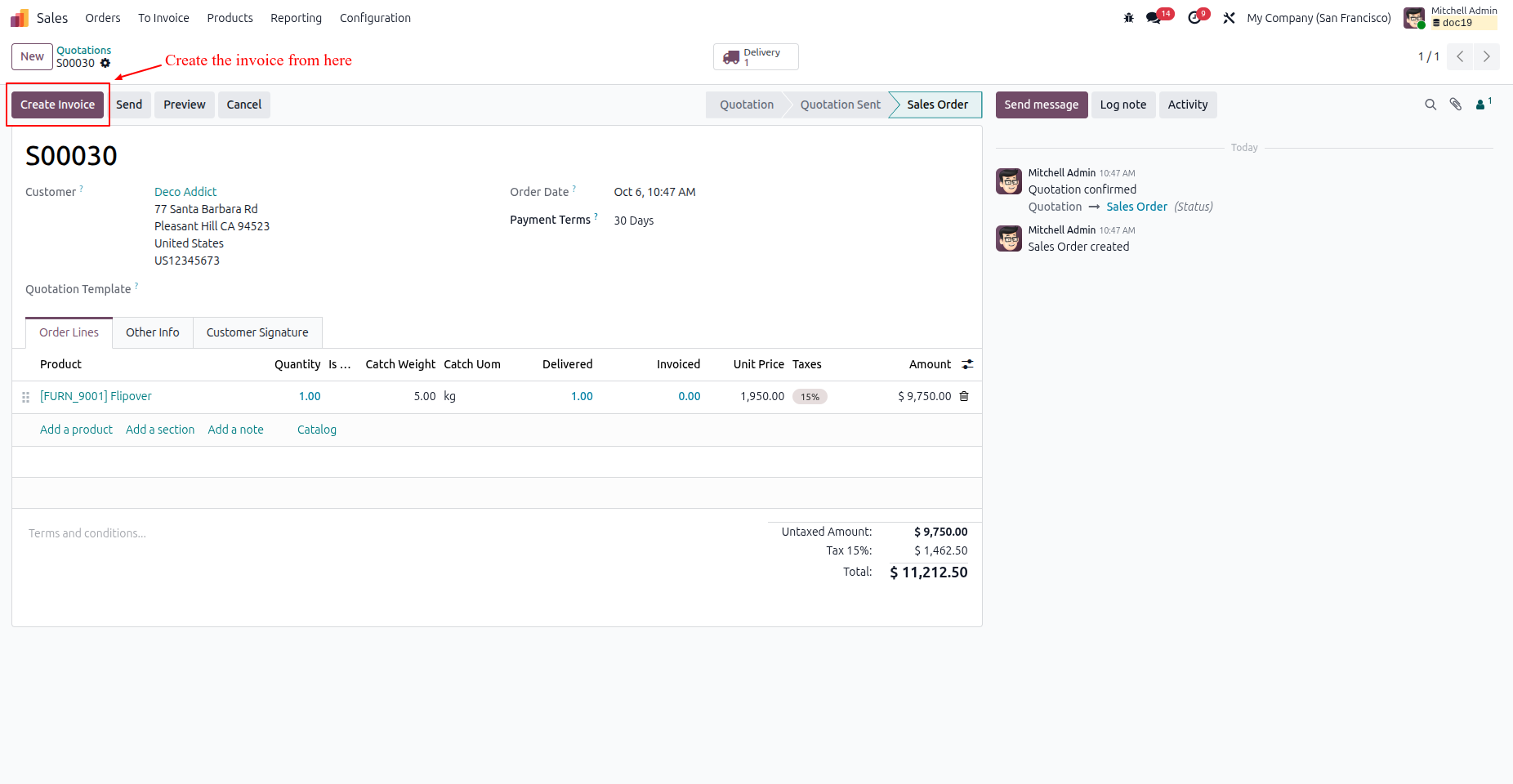Show followers icon in chatter
Image resolution: width=1513 pixels, height=784 pixels.
pos(1483,104)
